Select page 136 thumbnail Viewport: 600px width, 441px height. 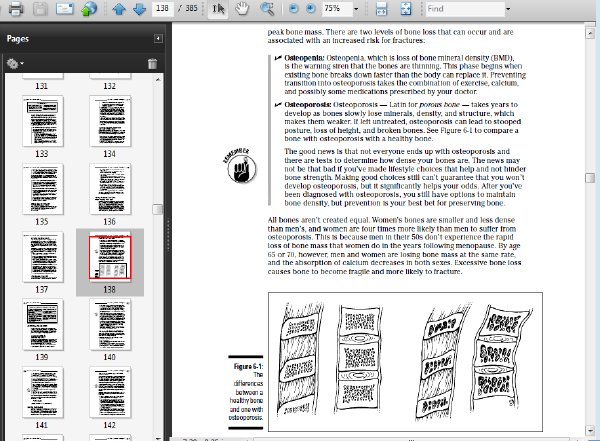pos(110,189)
